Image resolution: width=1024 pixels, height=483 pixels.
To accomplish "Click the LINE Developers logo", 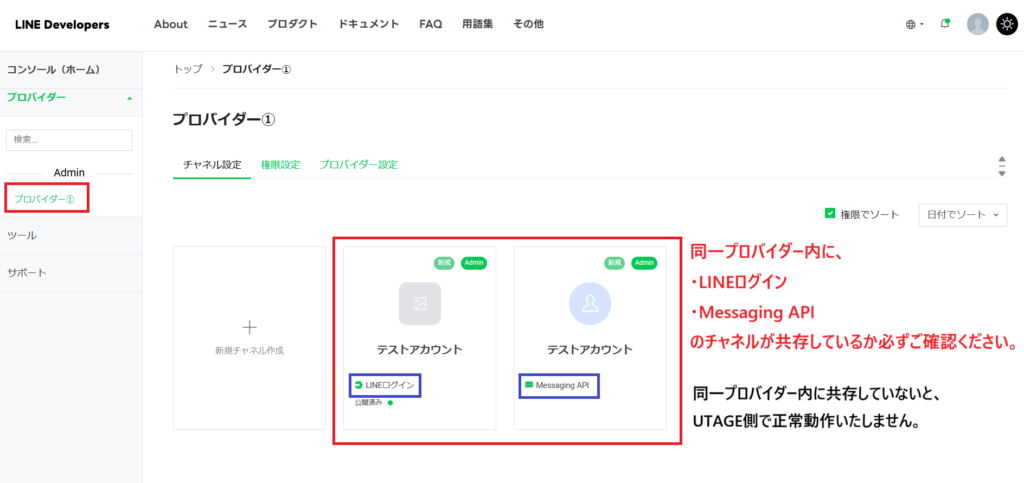I will [x=62, y=24].
